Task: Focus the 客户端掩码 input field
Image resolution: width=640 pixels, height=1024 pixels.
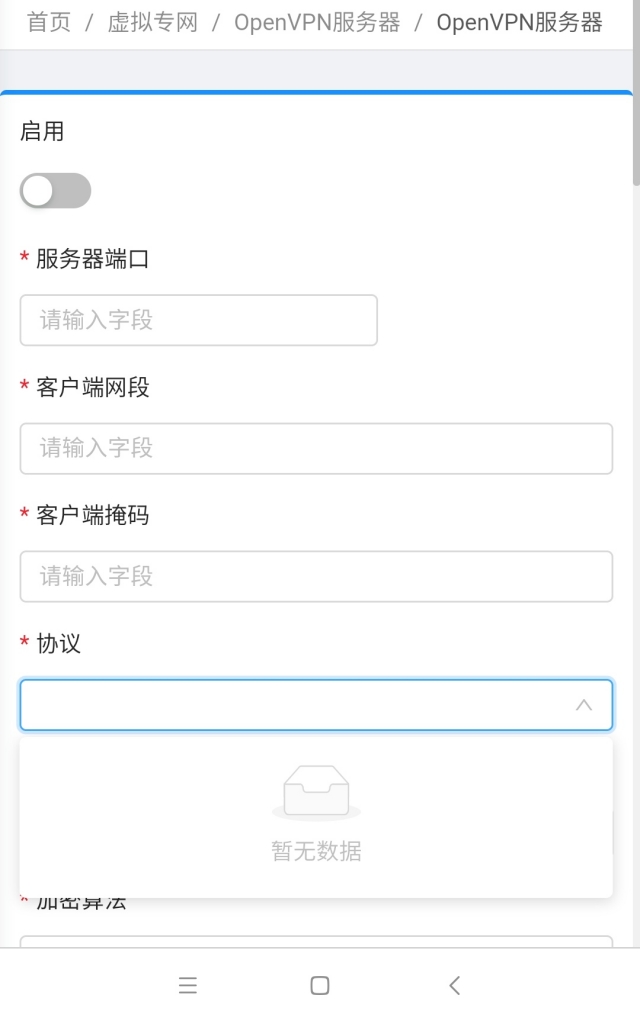Action: pyautogui.click(x=316, y=576)
